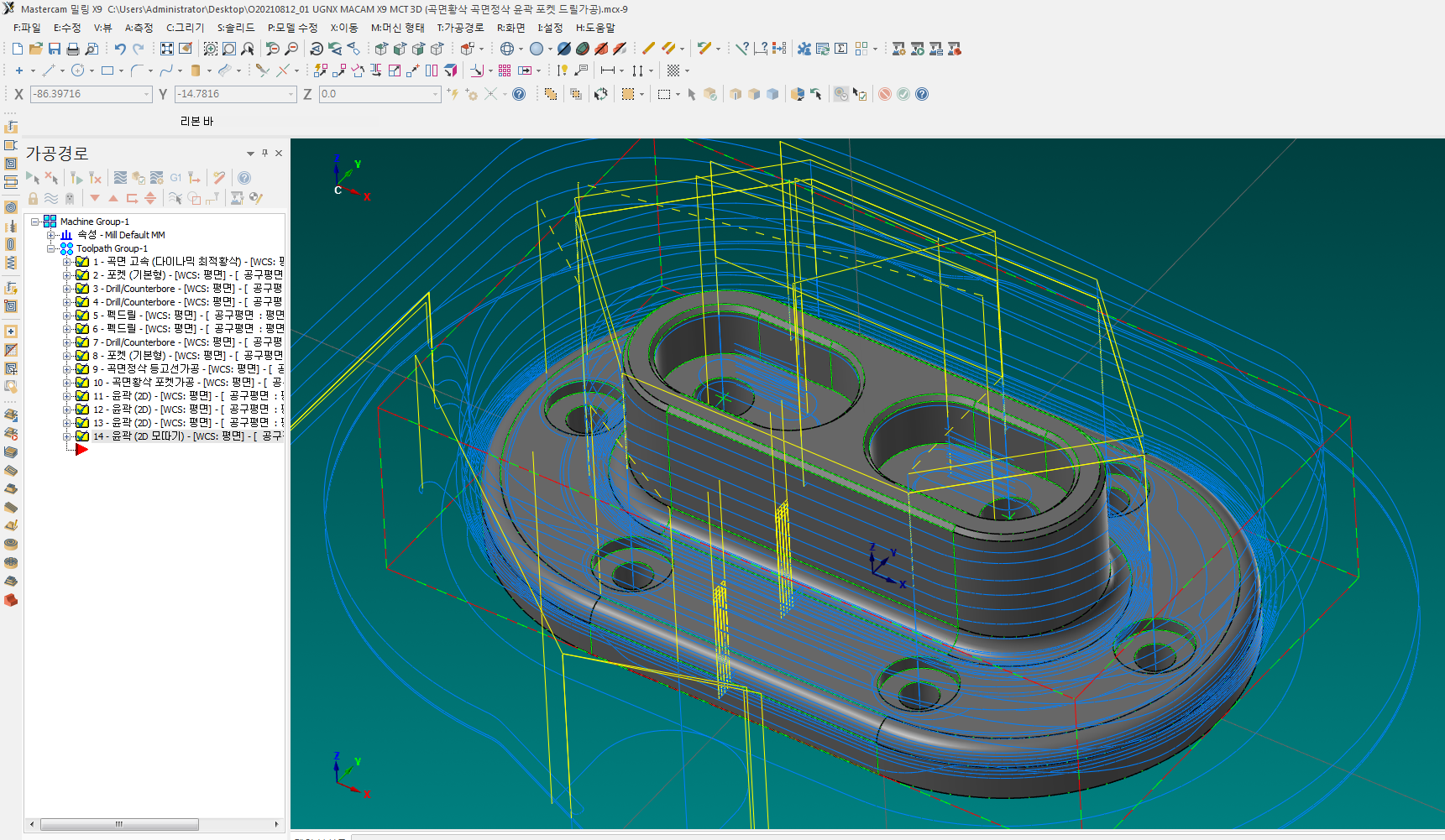Toggle operation 14 윤곽 (2D 모따기) checkmark
Image resolution: width=1445 pixels, height=840 pixels.
(82, 436)
